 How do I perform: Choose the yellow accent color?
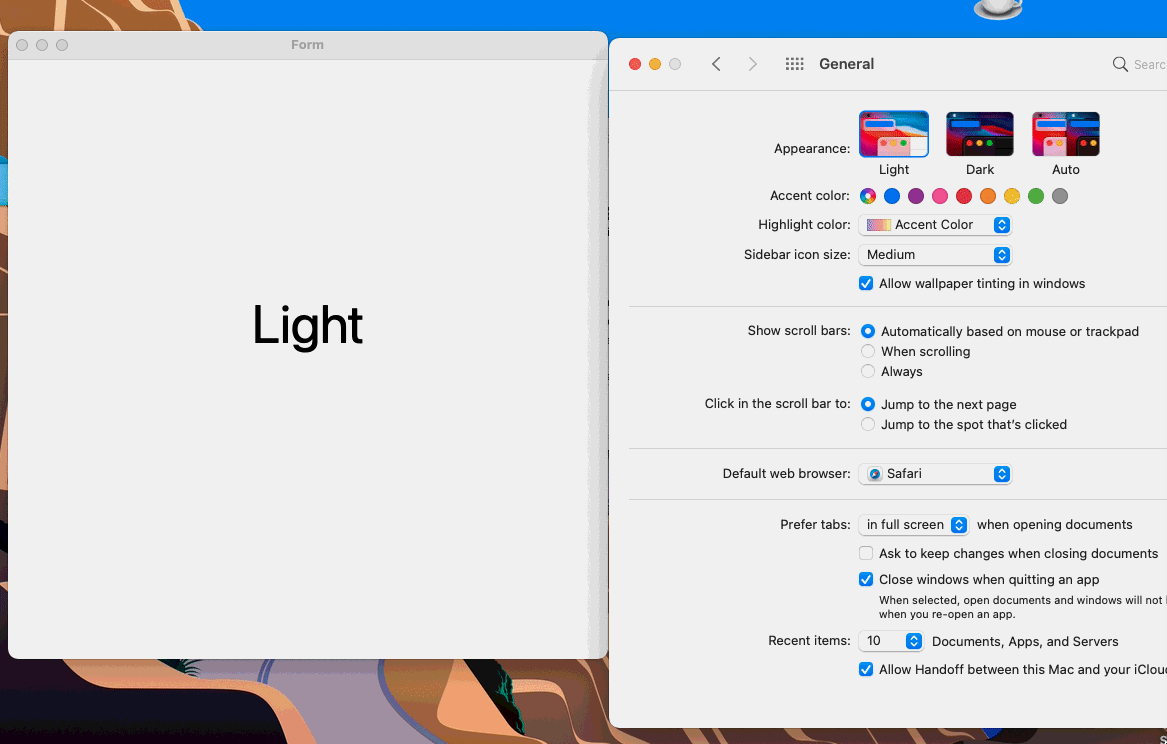point(1011,196)
